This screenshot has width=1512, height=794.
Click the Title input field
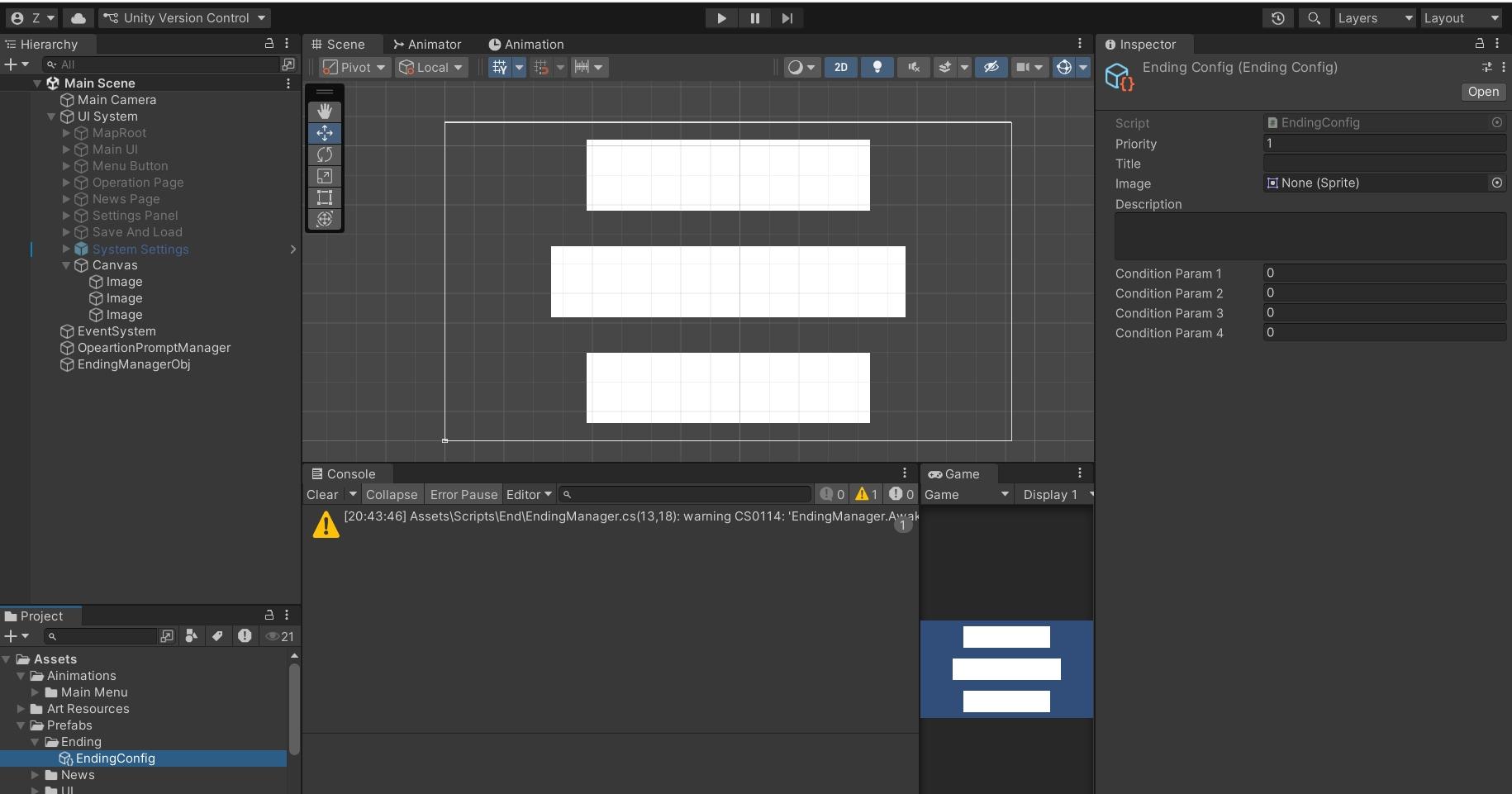pyautogui.click(x=1384, y=164)
